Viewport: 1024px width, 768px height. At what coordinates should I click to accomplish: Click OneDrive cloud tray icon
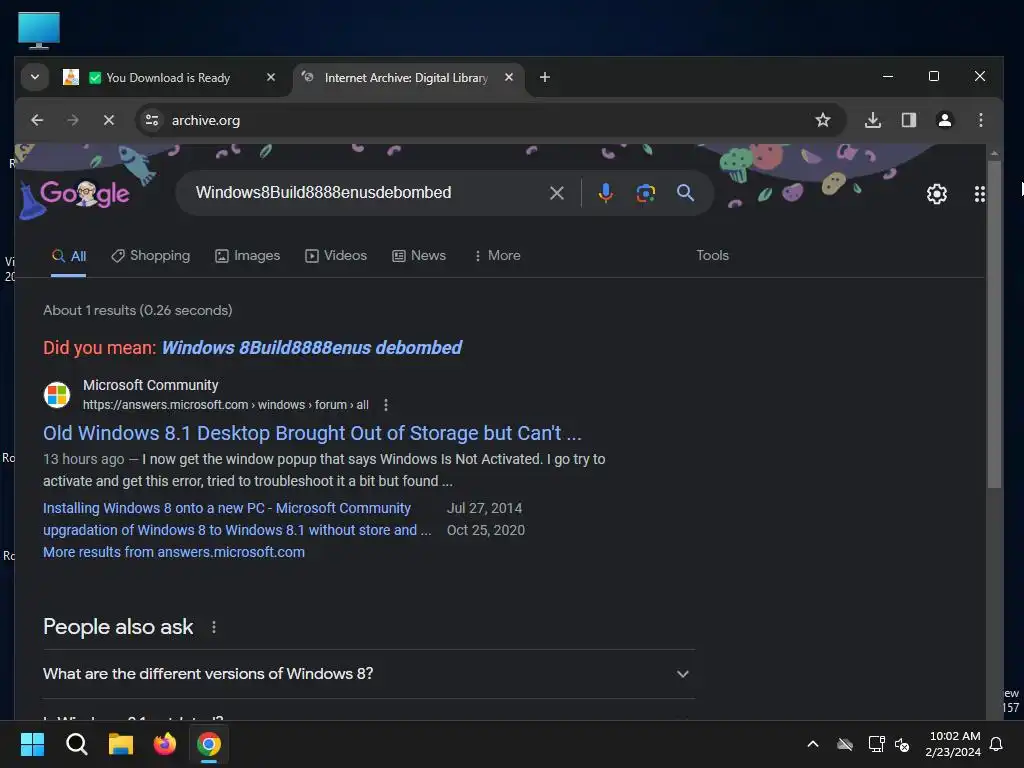(x=844, y=744)
